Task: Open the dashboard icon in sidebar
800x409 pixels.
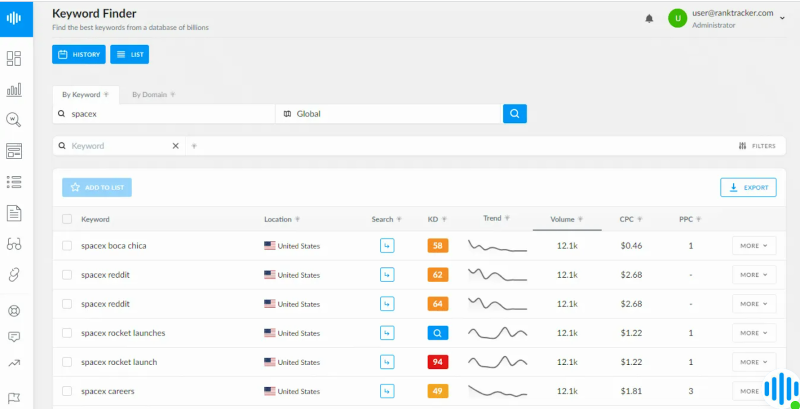Action: click(x=14, y=59)
